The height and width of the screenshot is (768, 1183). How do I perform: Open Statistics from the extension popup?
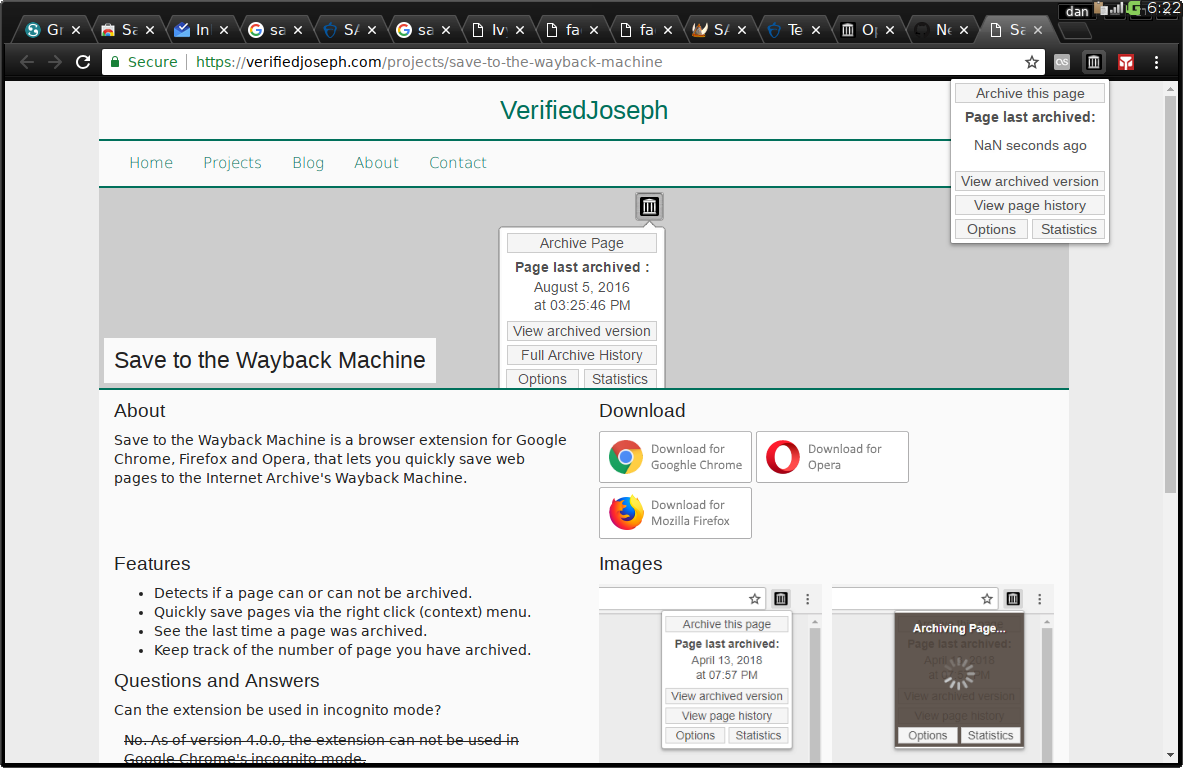pyautogui.click(x=1068, y=229)
